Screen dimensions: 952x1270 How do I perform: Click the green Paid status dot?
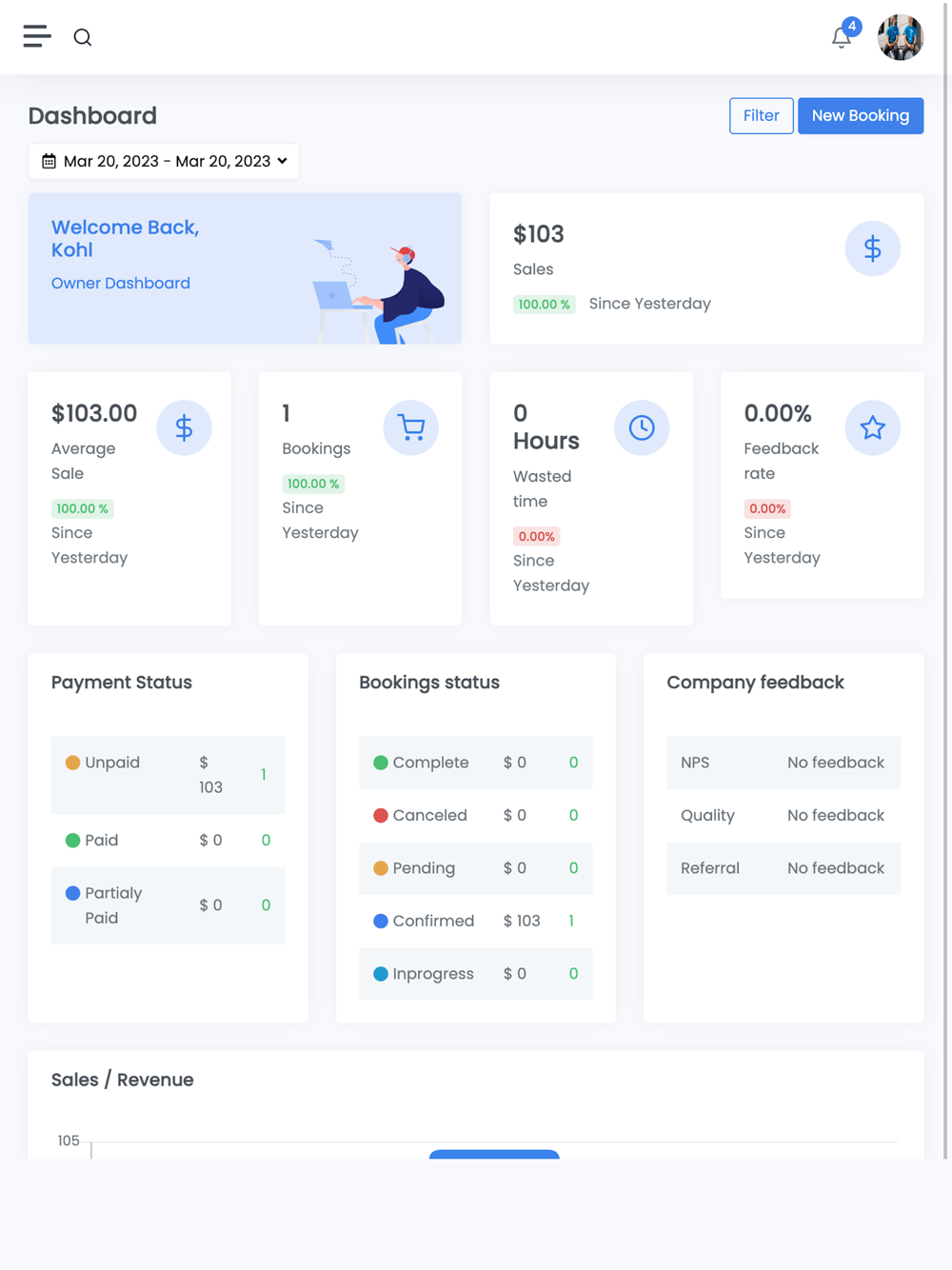point(72,841)
